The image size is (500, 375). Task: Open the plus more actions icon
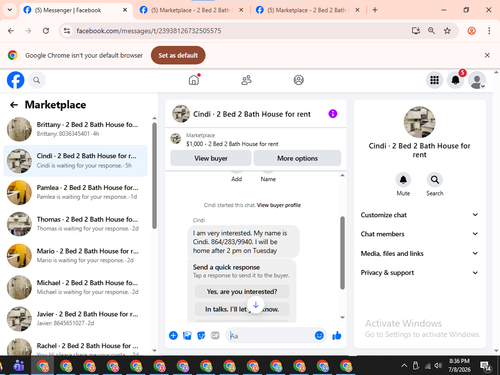[173, 335]
